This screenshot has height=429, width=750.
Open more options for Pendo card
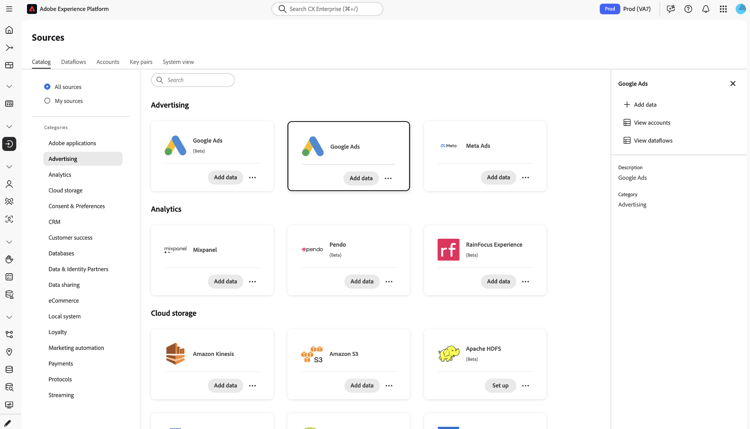389,282
